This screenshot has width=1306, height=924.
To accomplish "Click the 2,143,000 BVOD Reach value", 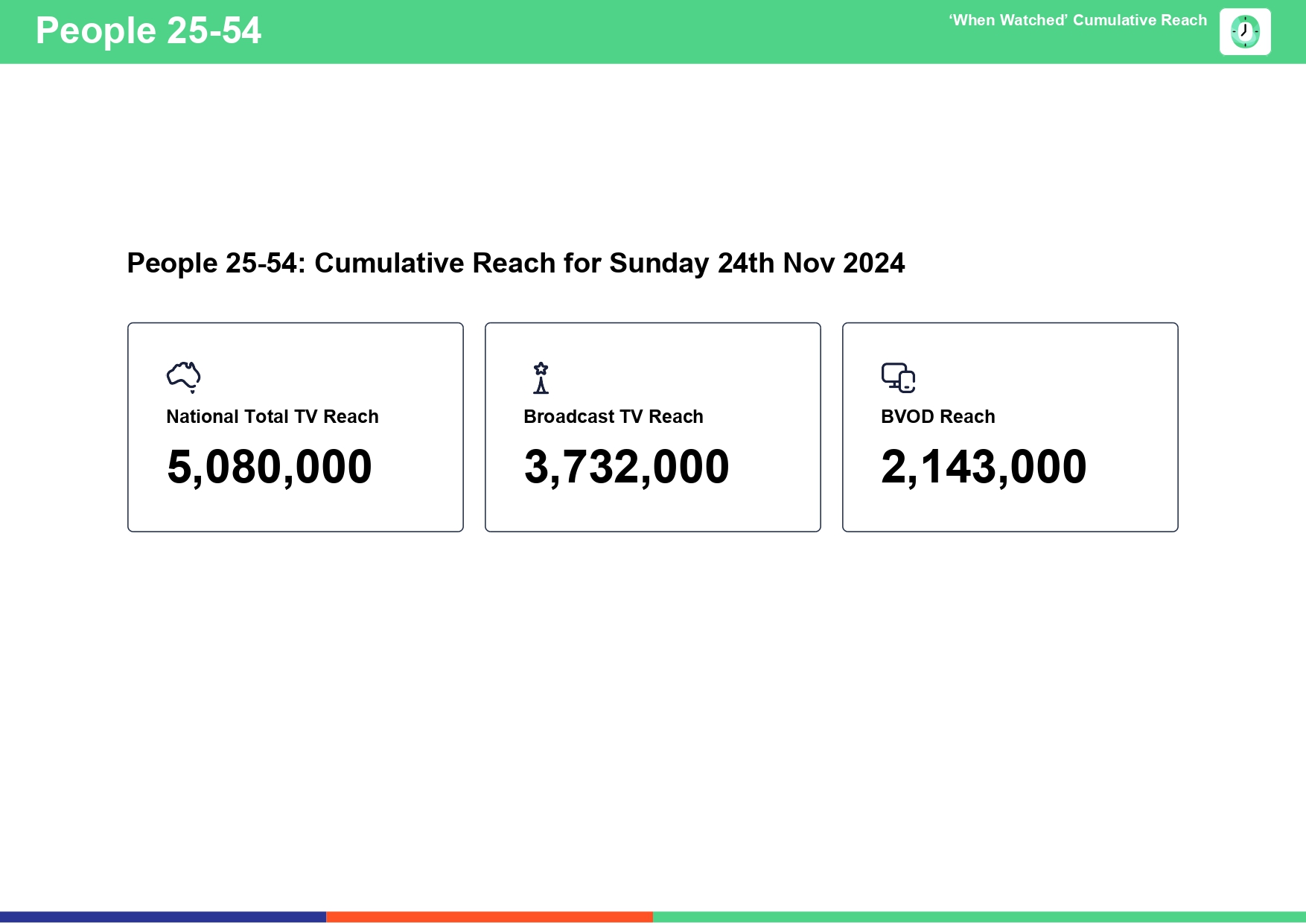I will pos(984,465).
